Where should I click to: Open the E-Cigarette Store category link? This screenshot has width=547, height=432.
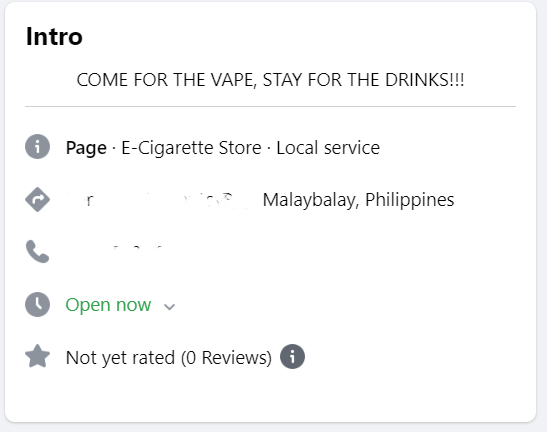coord(191,148)
